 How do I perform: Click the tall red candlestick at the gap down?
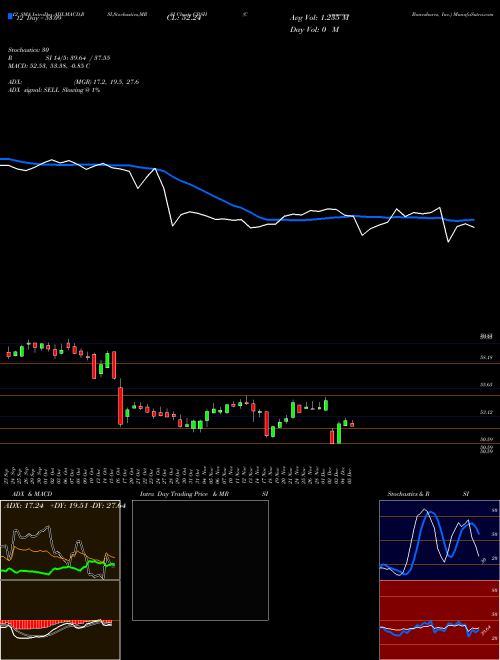coord(121,406)
